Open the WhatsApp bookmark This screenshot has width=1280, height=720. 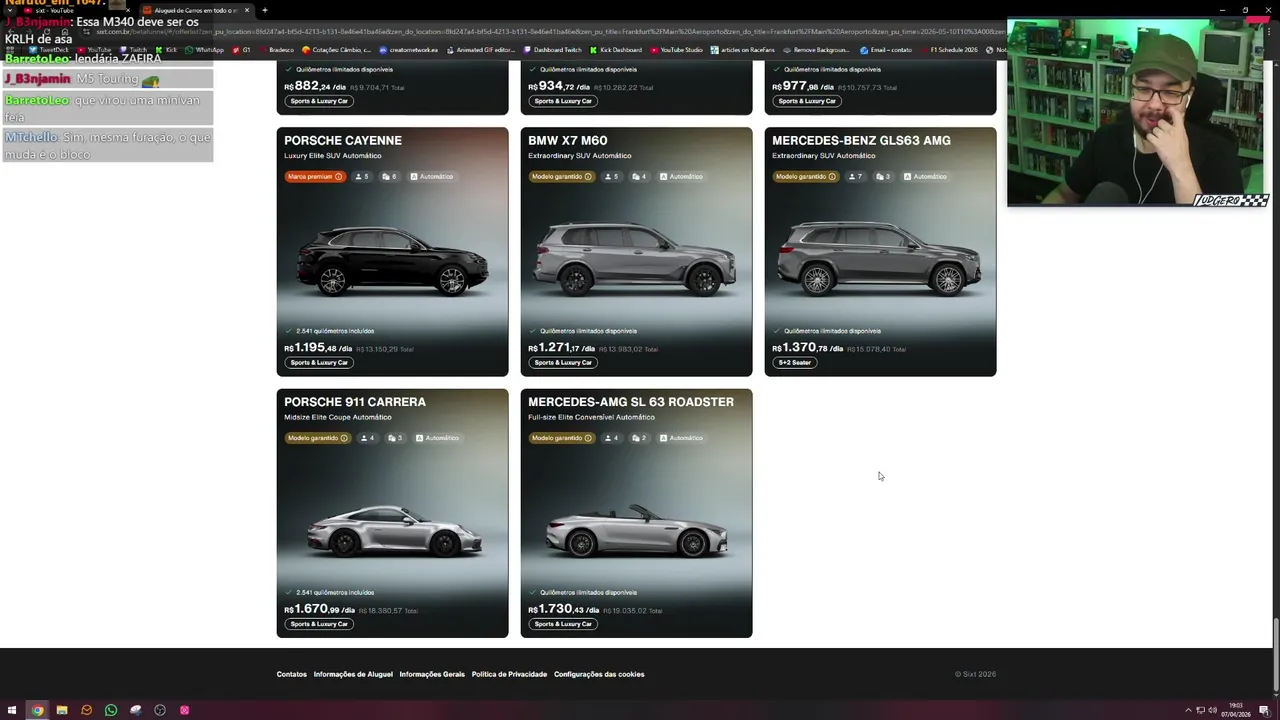[x=205, y=50]
